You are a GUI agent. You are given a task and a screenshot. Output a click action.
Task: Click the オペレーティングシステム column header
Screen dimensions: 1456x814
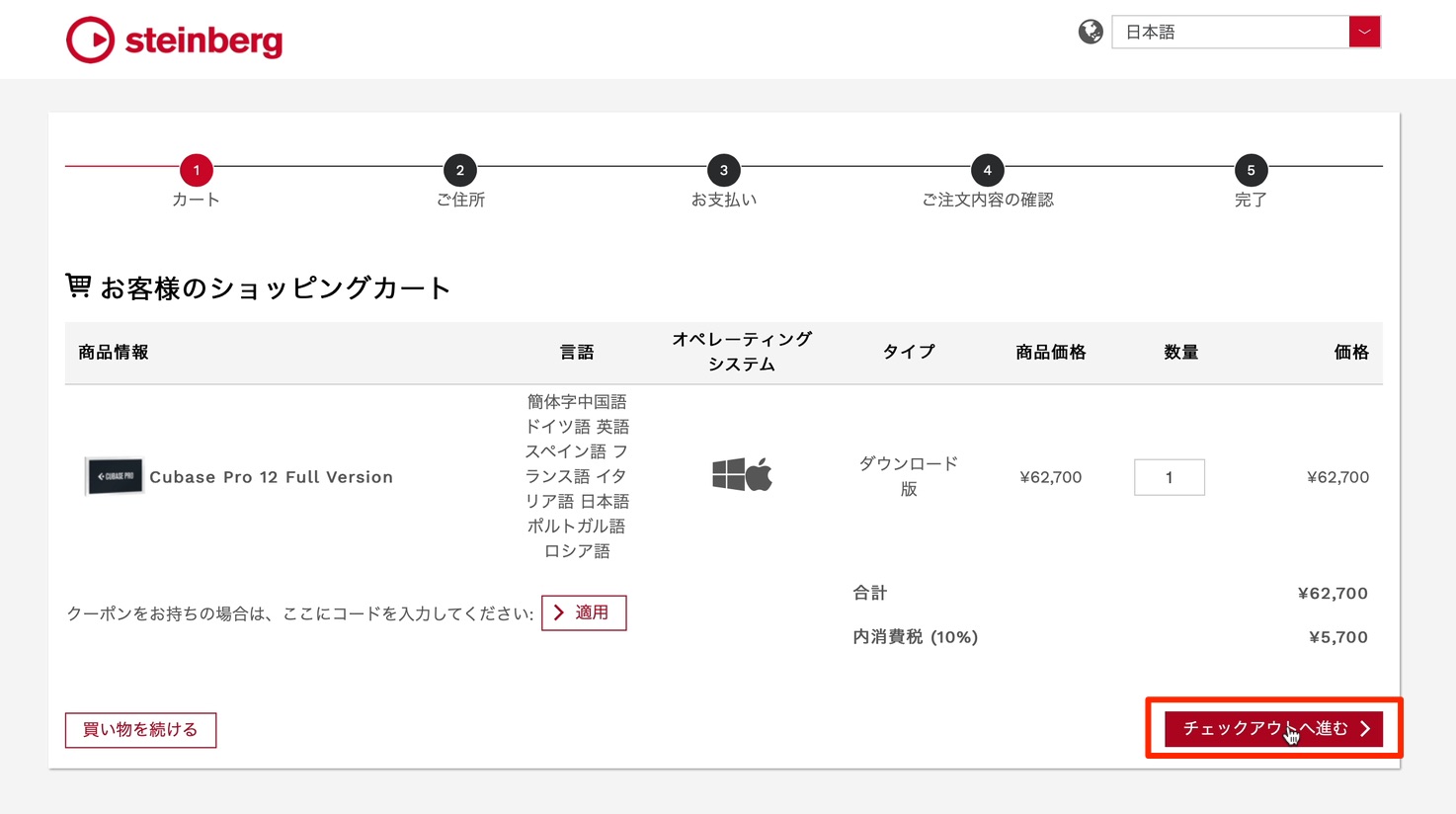742,352
